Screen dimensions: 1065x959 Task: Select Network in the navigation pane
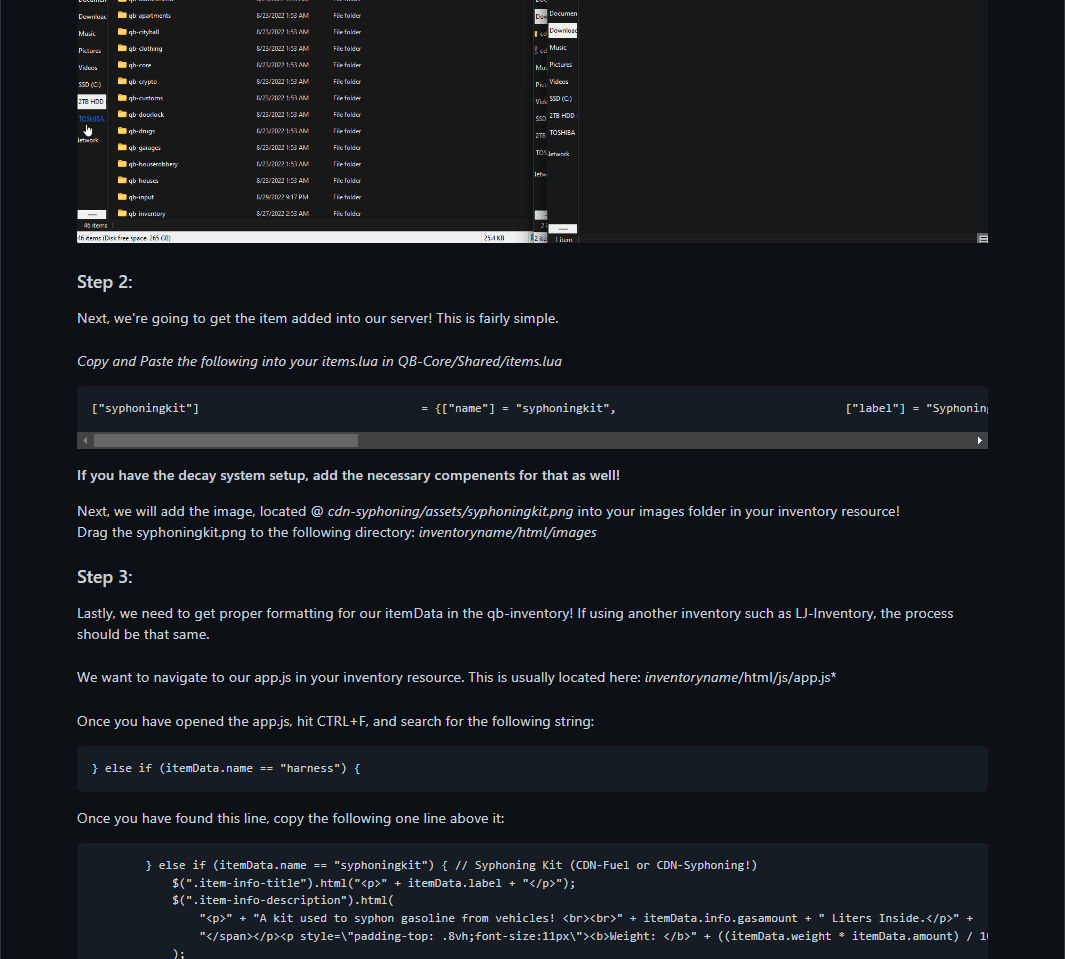coord(88,140)
